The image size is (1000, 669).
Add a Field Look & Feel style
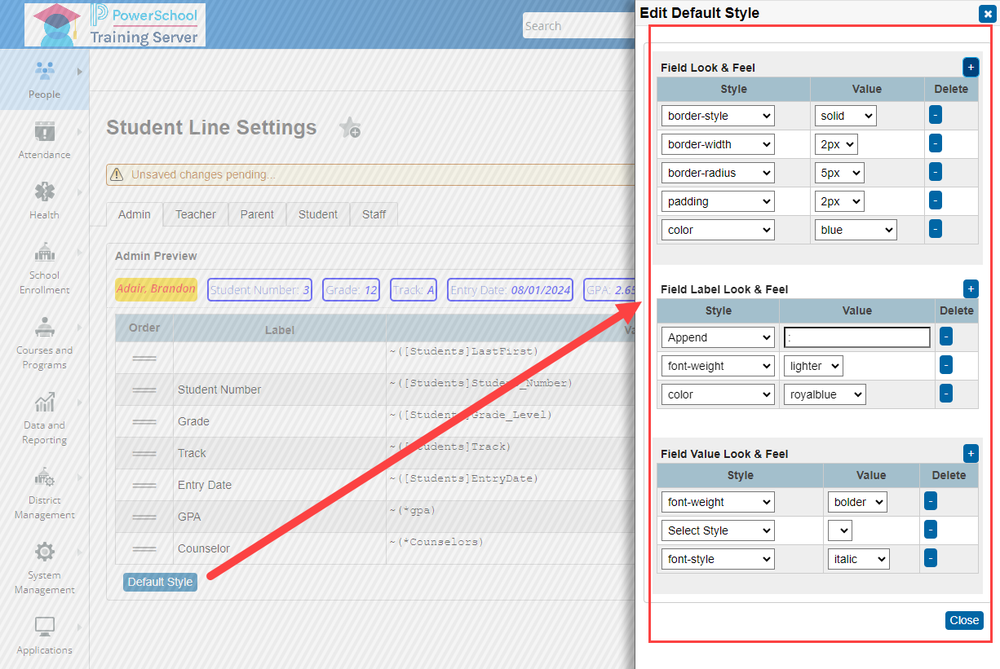coord(971,67)
